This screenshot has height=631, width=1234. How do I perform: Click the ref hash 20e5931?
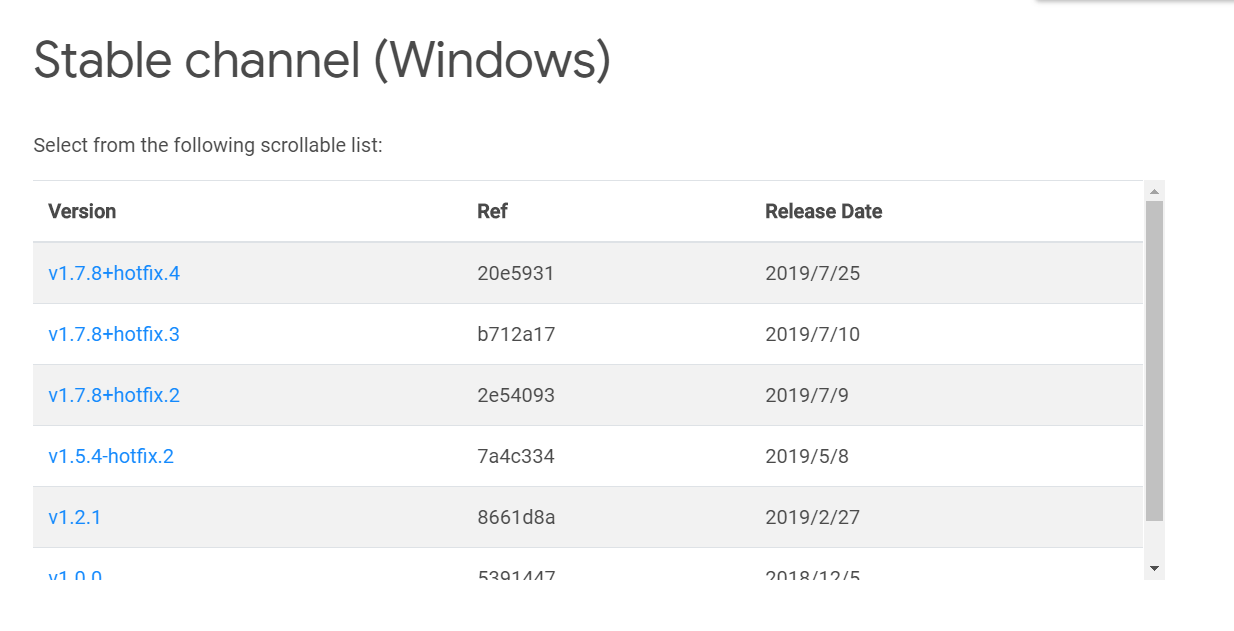[x=516, y=273]
